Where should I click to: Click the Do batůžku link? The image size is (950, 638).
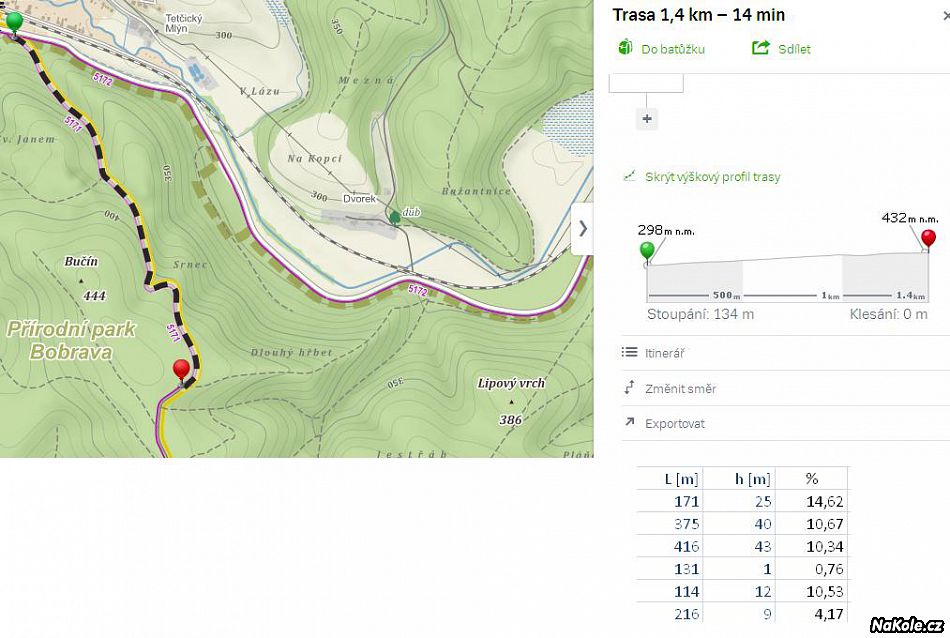673,49
